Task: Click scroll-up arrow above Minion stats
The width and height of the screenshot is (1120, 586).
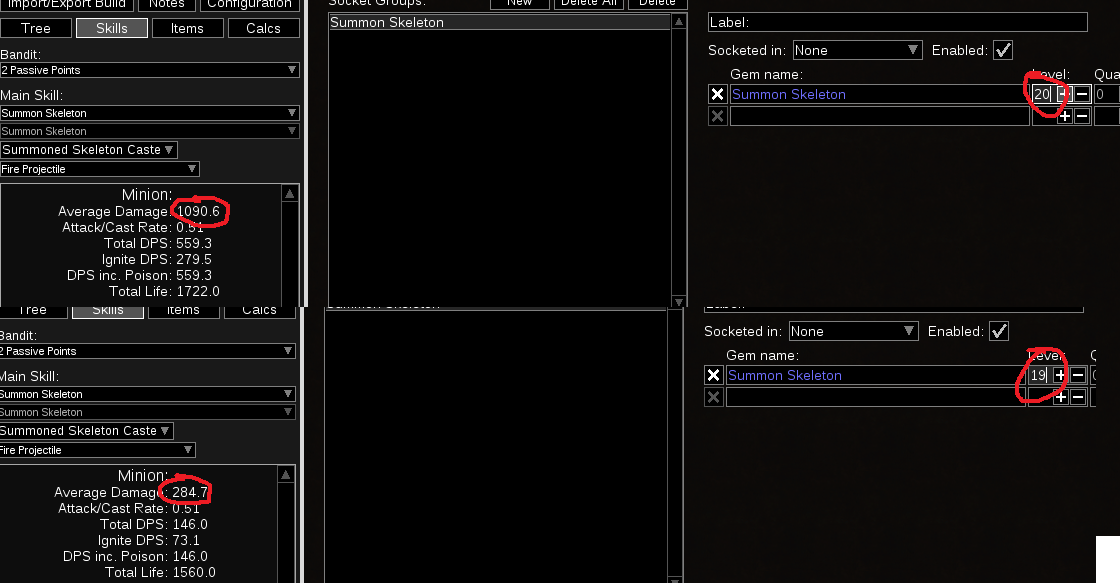Action: coord(288,191)
